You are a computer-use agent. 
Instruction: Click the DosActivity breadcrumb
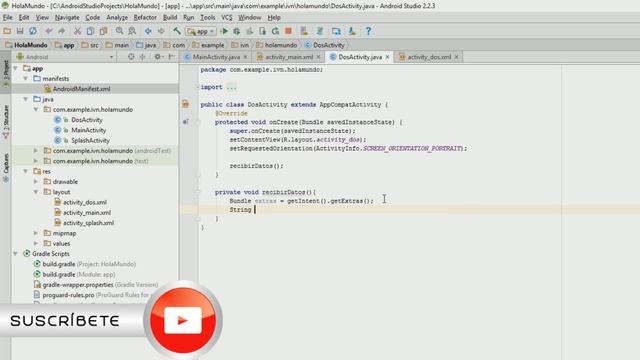(324, 45)
